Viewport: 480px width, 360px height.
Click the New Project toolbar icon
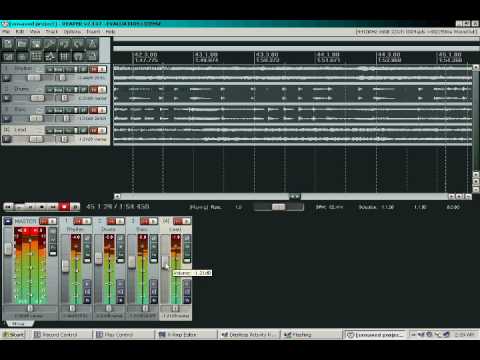pos(8,44)
